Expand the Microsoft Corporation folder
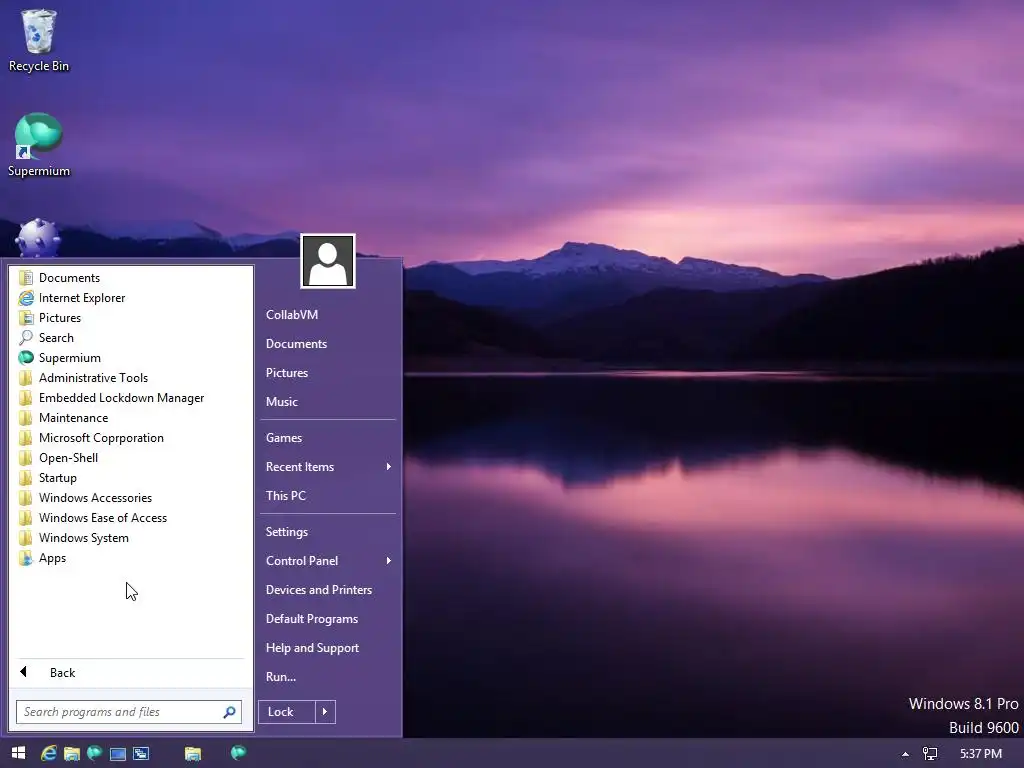Screen dimensions: 1024x768 (131, 438)
